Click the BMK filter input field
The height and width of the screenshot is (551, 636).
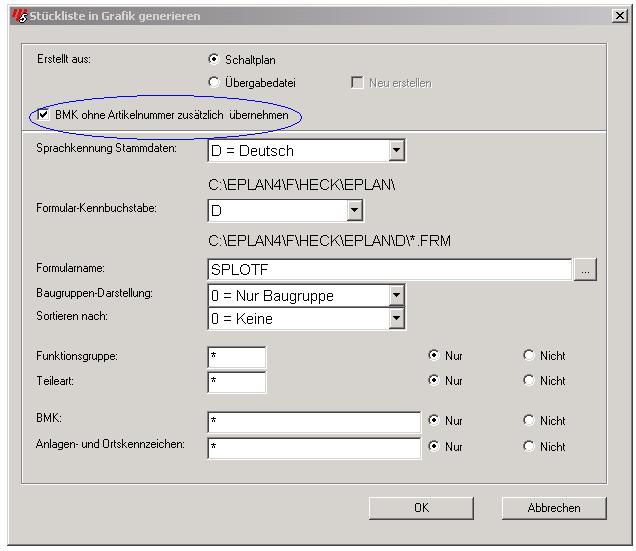coord(314,422)
